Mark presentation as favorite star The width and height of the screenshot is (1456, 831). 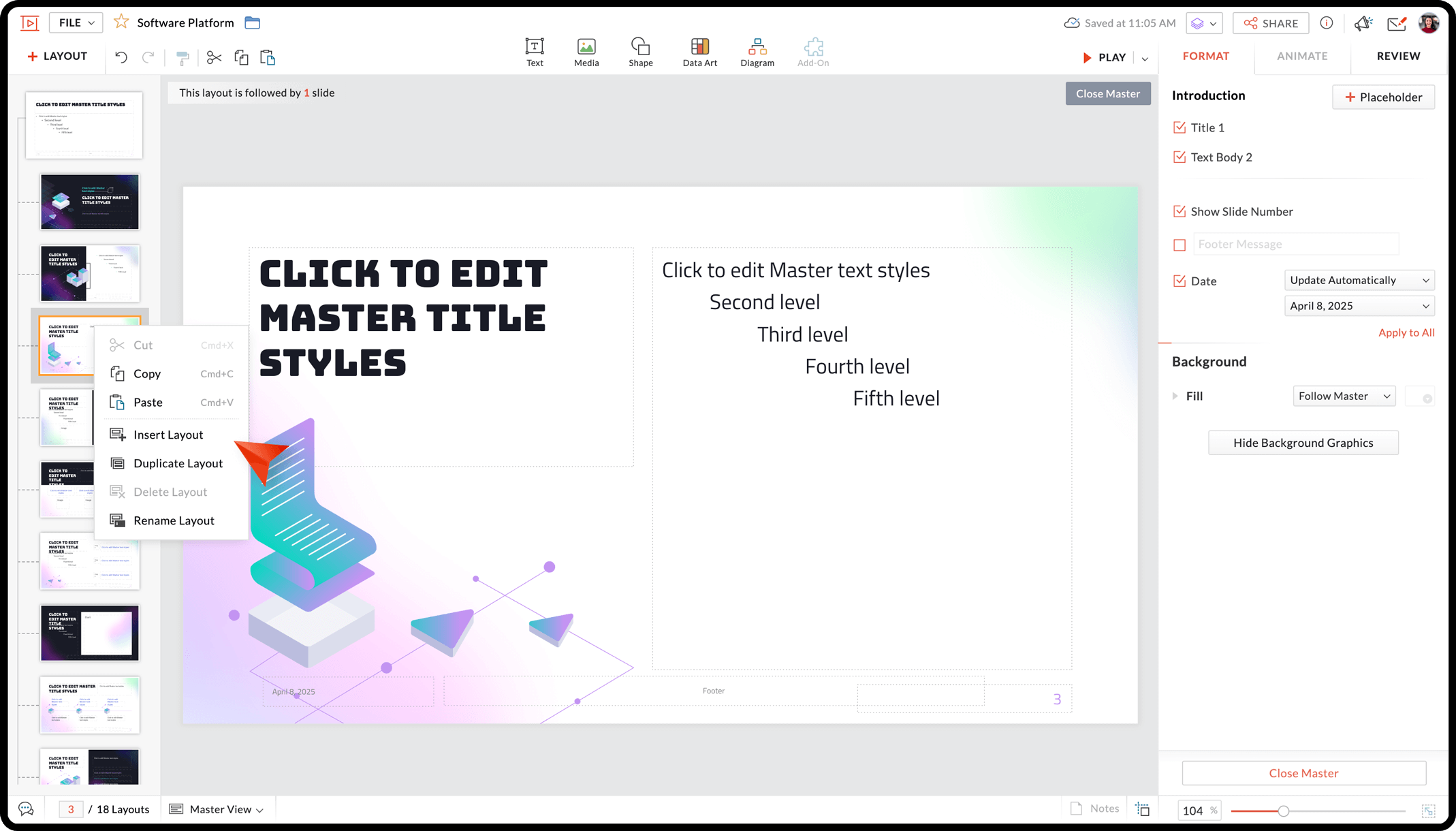tap(121, 22)
